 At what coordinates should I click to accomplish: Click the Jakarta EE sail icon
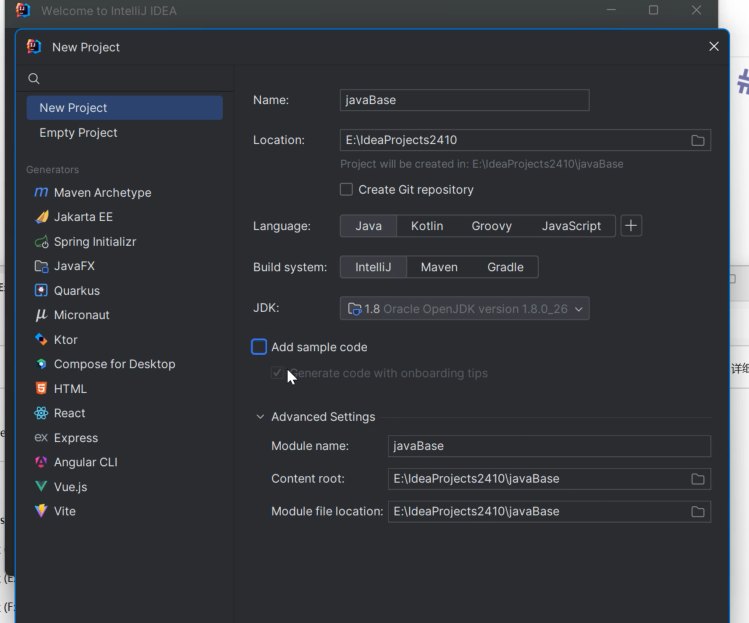[42, 217]
